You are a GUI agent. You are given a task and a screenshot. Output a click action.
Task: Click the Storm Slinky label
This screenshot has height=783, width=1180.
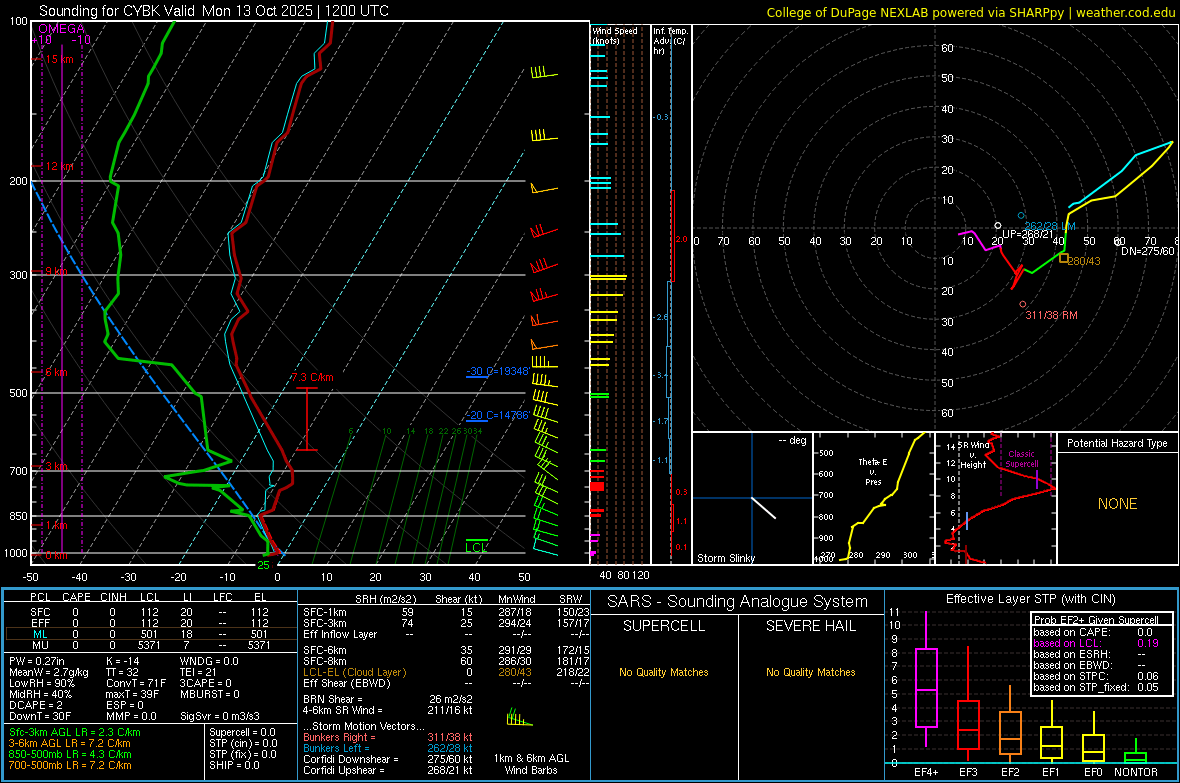[x=725, y=558]
